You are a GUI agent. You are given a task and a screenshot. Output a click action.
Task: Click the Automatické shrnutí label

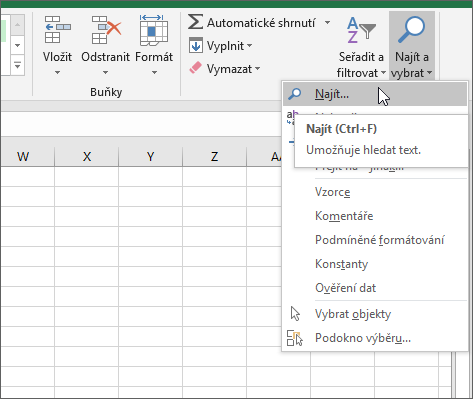[x=261, y=23]
